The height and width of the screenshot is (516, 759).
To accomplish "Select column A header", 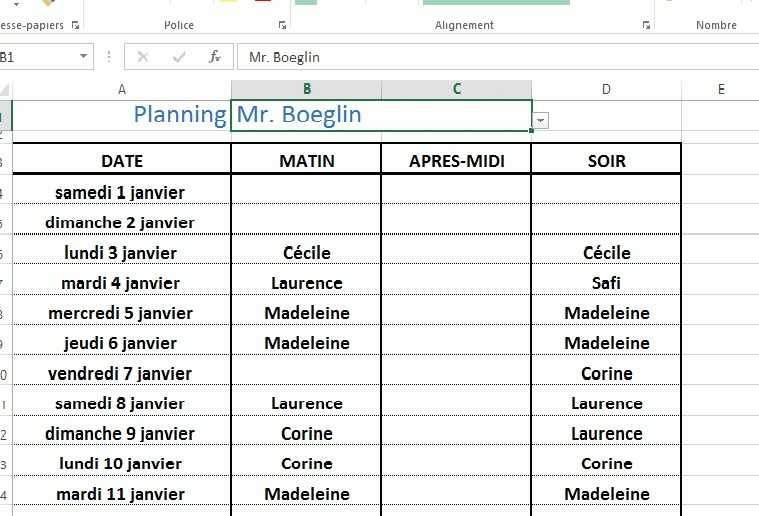I will 122,89.
